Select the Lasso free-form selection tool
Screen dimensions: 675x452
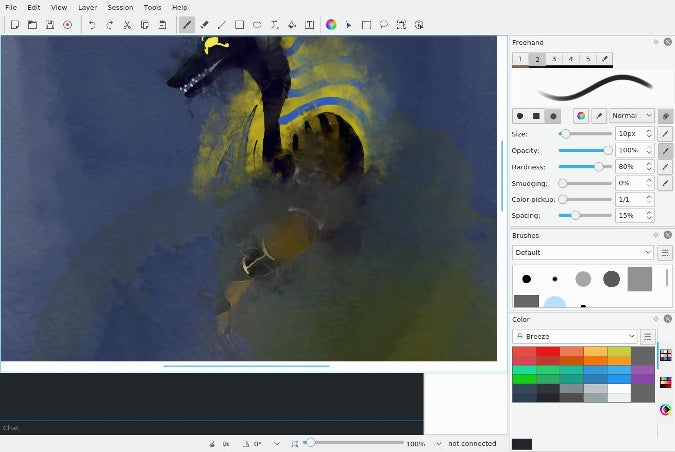click(x=384, y=25)
